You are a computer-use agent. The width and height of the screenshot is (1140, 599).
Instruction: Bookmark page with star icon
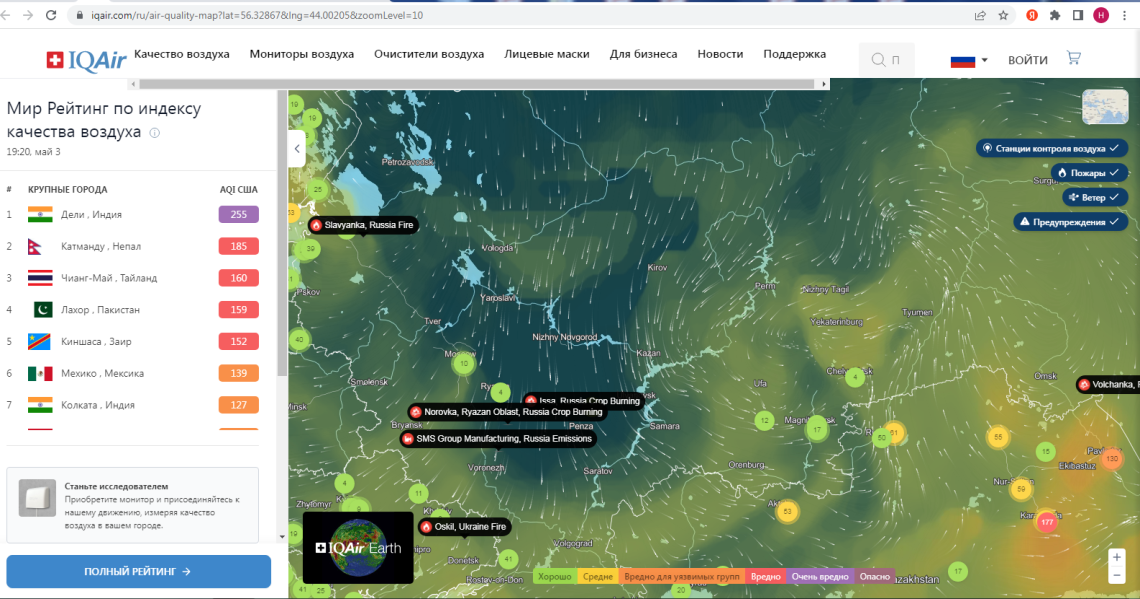tap(1003, 15)
